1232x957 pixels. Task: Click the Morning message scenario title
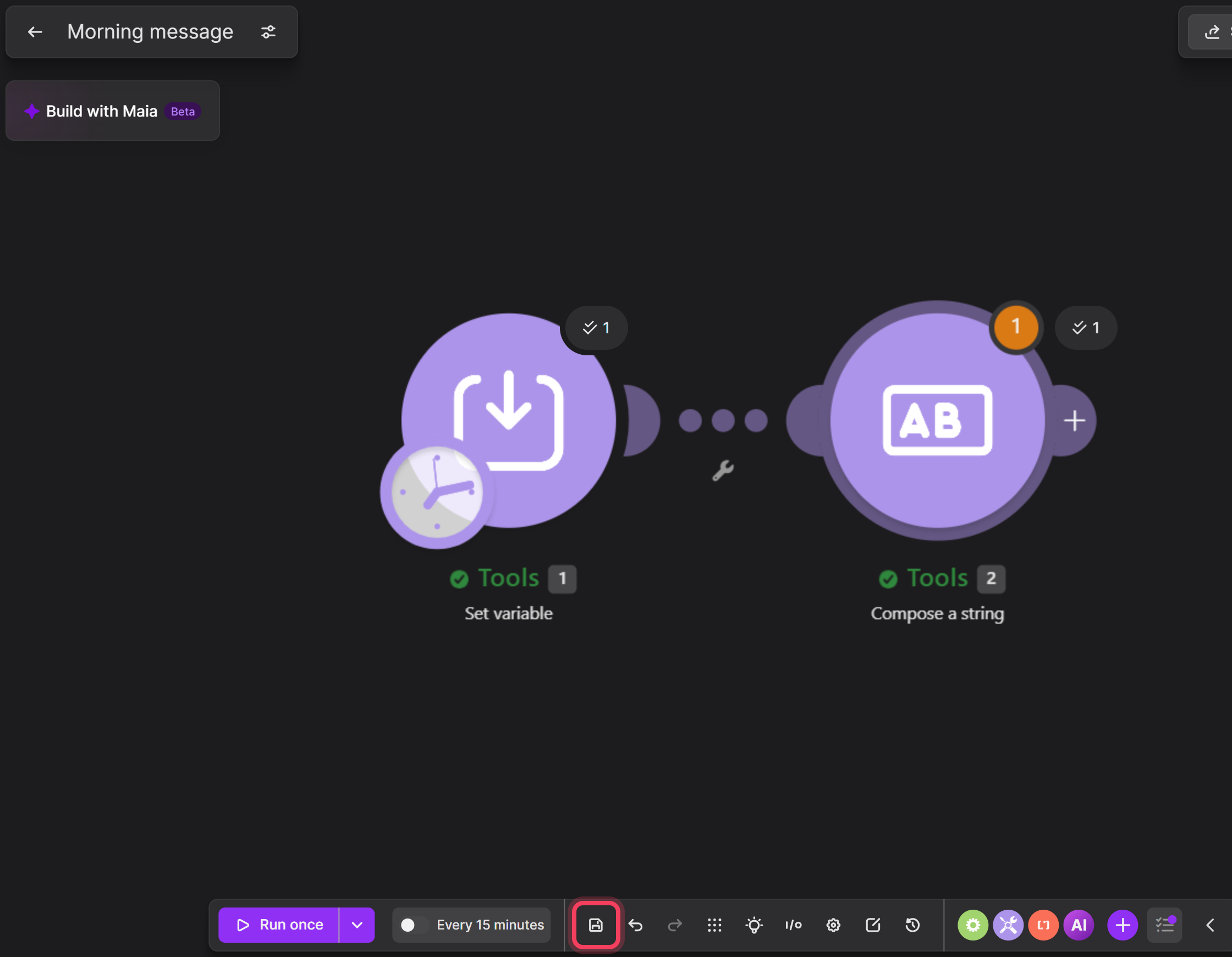point(150,31)
